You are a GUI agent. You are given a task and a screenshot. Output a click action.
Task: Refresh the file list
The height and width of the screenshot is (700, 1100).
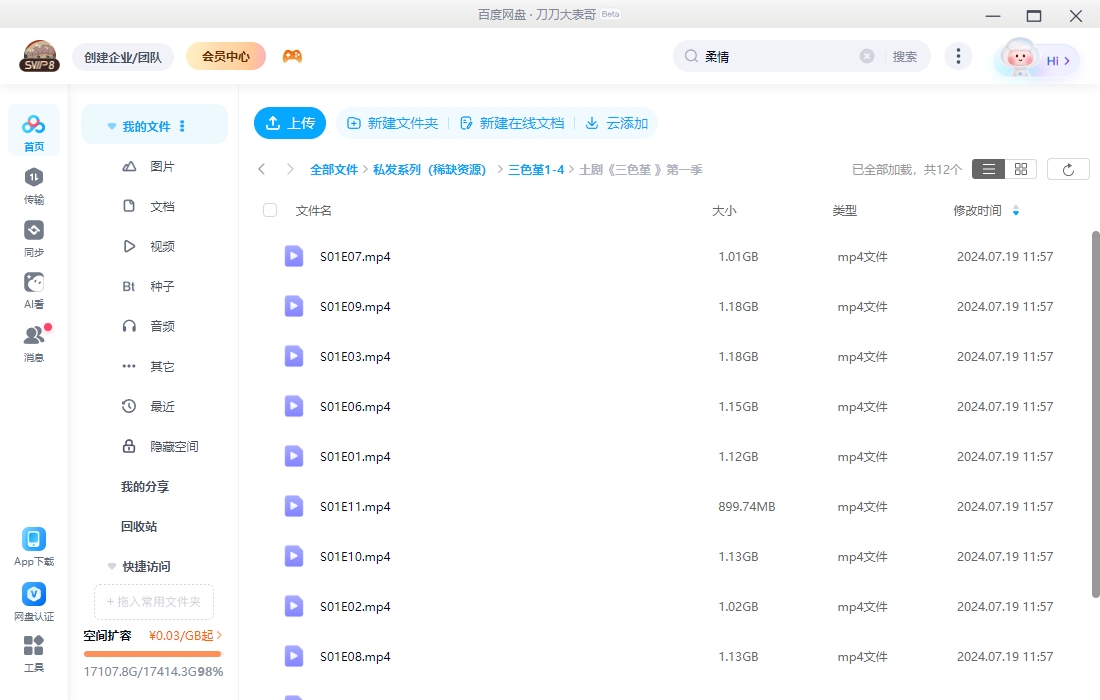1068,168
